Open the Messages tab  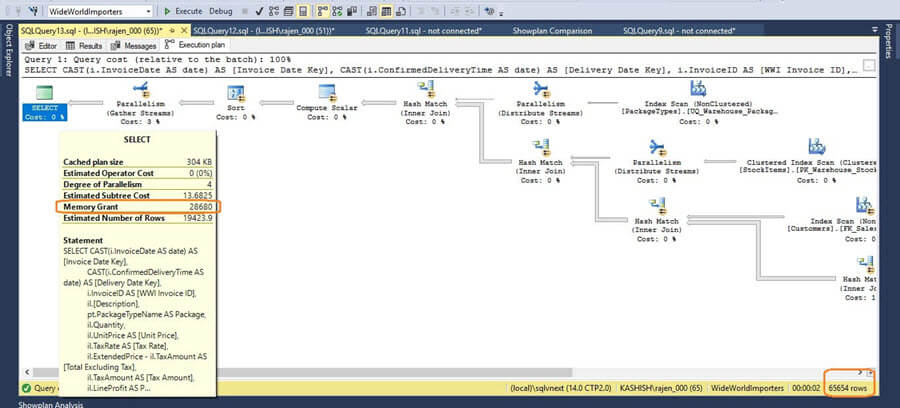tap(135, 46)
